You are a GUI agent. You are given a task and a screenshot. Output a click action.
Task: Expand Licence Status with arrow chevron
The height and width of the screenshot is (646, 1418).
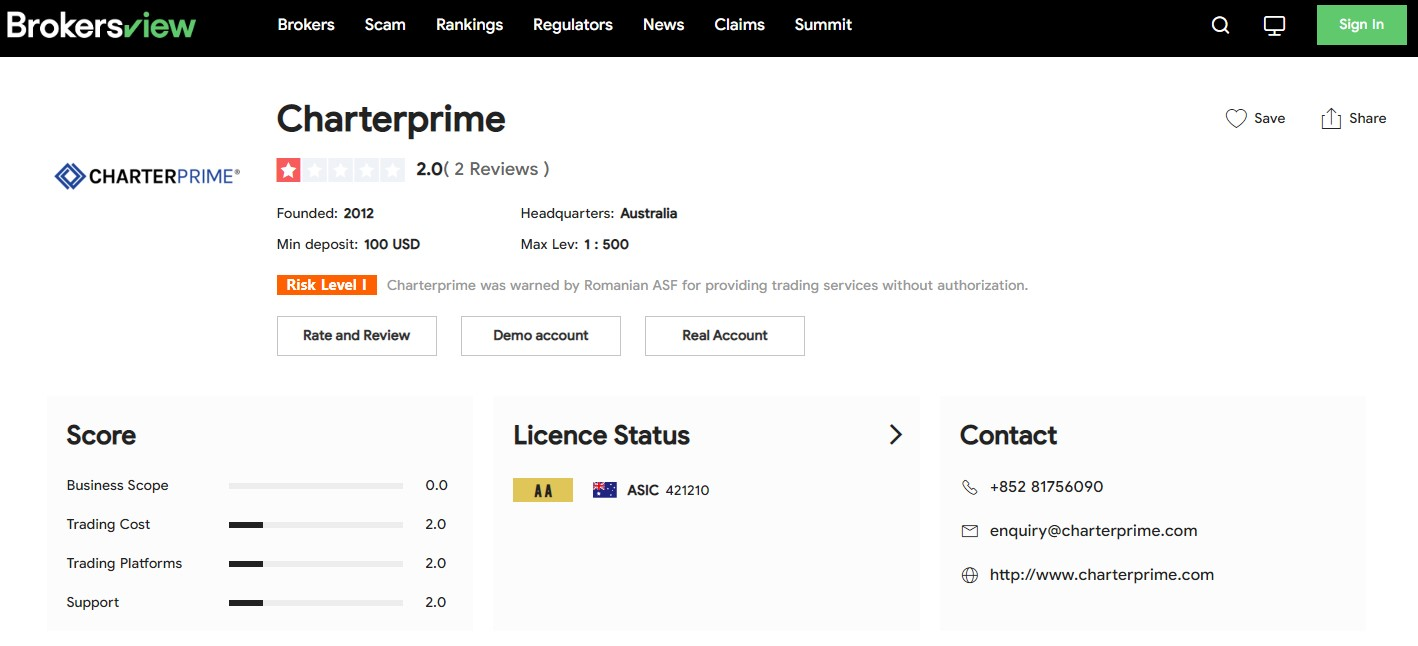coord(895,434)
